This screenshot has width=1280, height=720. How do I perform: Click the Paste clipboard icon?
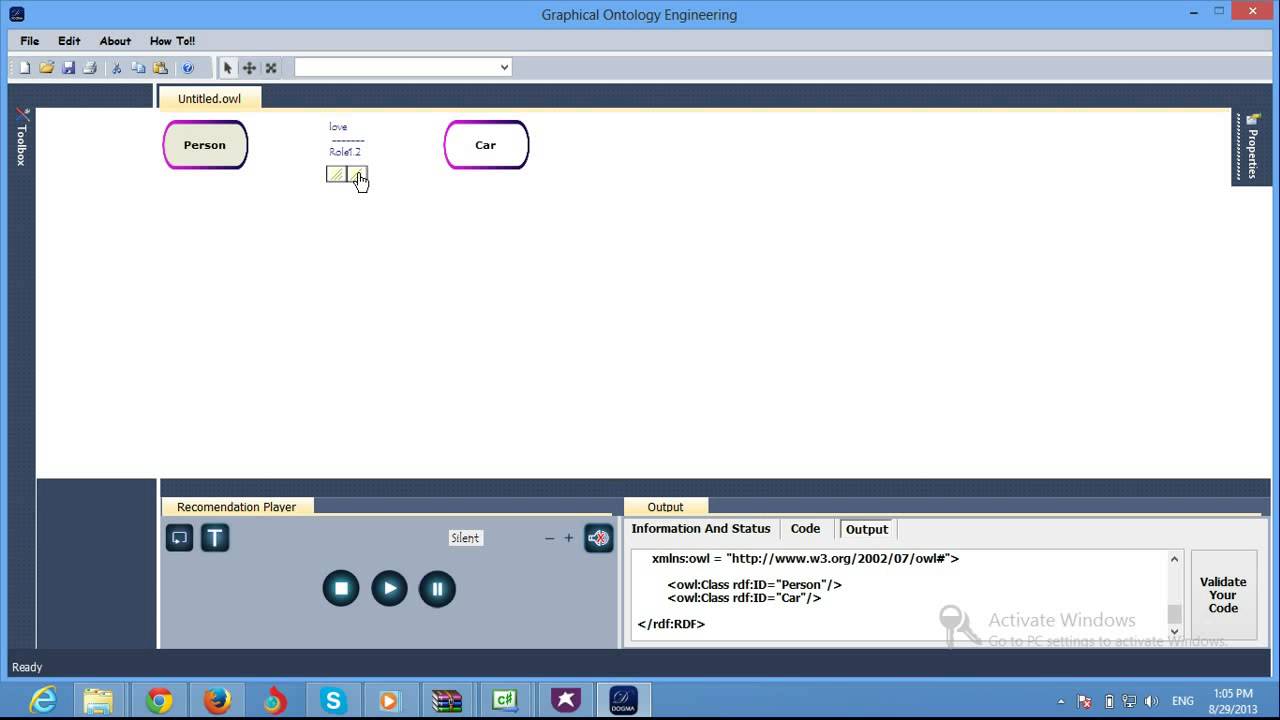(160, 68)
